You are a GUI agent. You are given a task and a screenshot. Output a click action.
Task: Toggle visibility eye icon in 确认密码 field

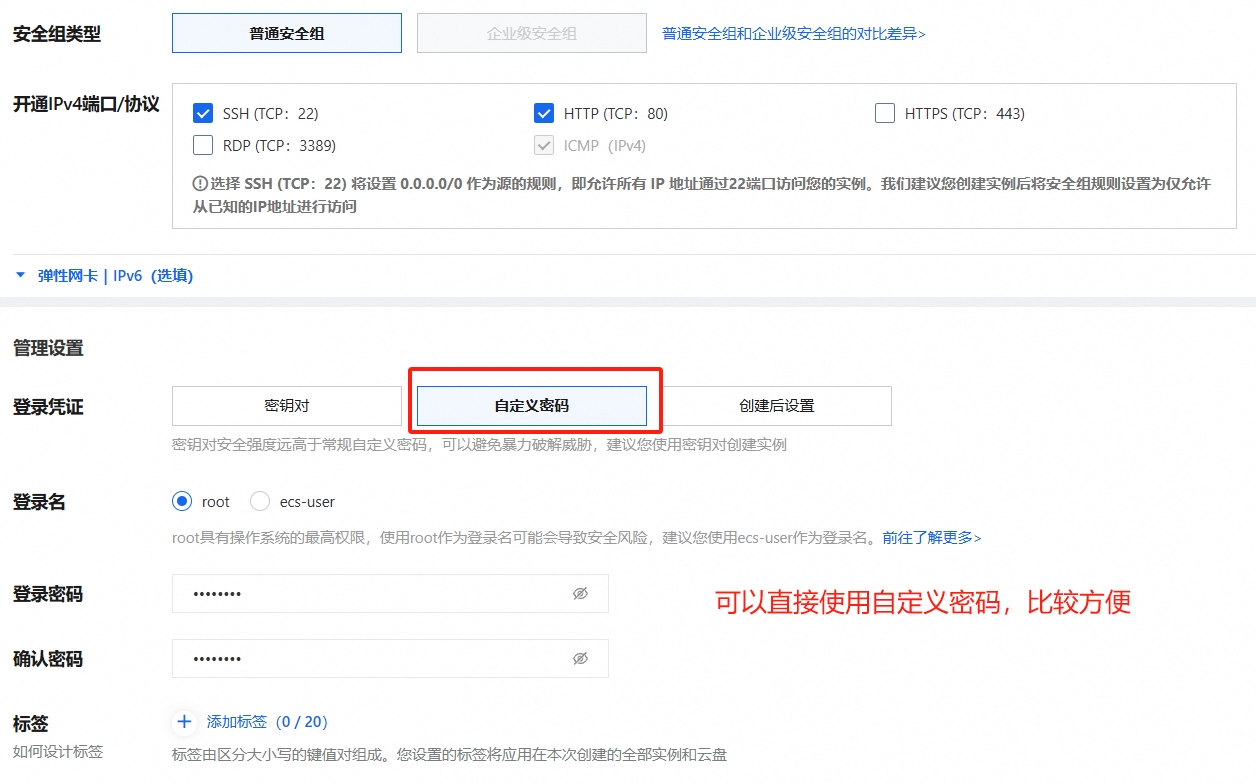[580, 659]
